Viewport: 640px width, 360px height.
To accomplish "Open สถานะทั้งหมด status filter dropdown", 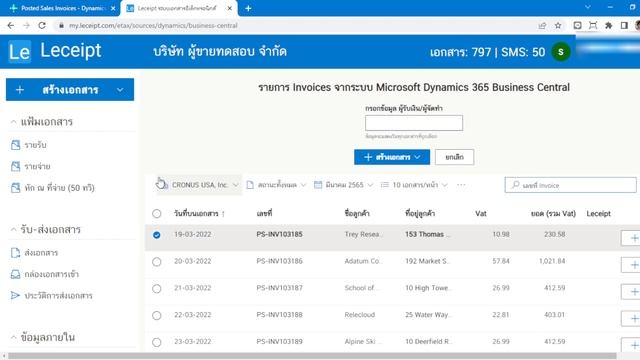I will coord(276,185).
